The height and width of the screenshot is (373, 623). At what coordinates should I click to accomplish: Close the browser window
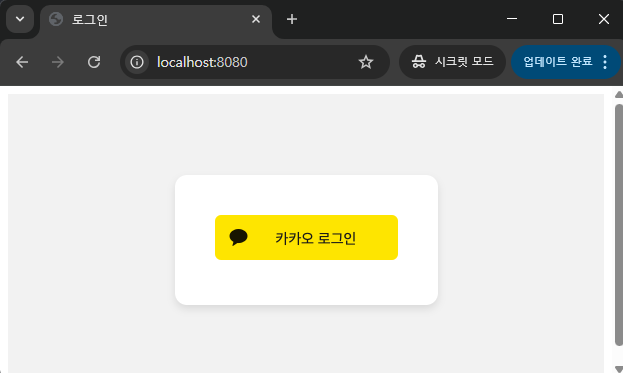tap(604, 19)
